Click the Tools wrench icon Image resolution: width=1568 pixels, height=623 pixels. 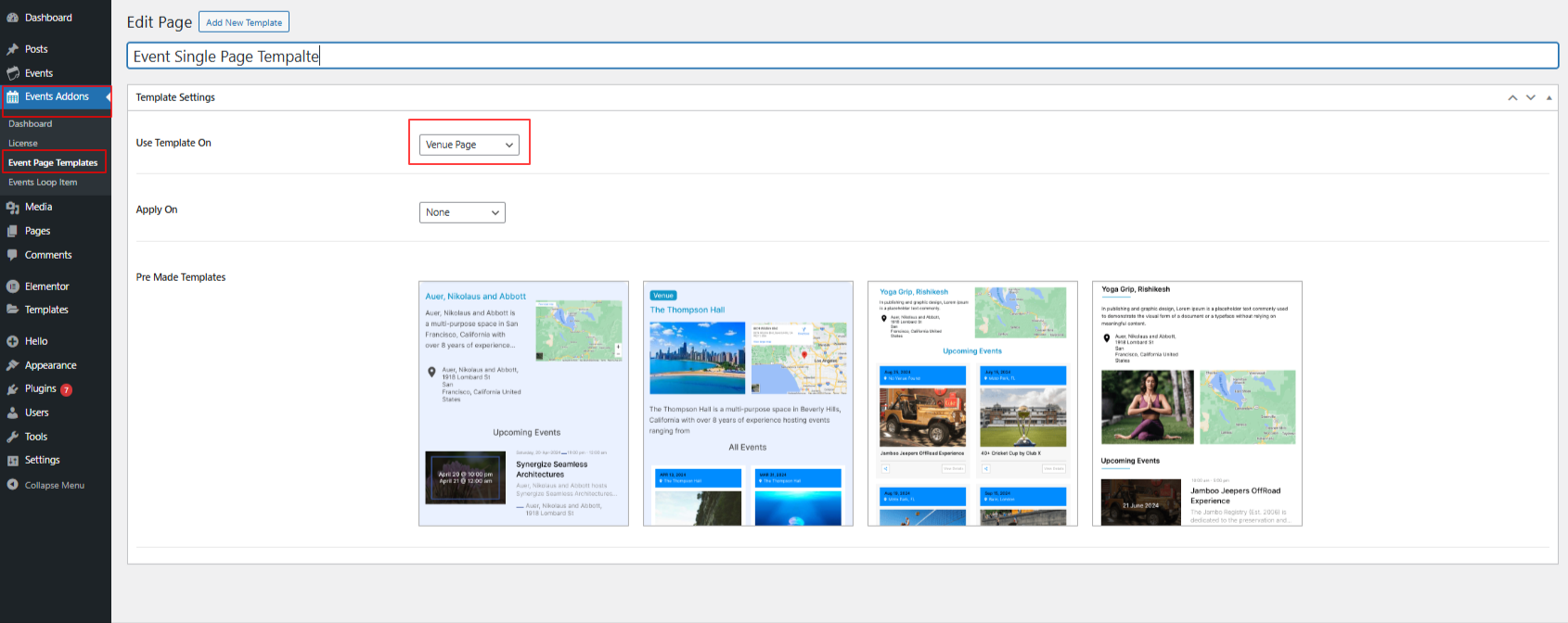pyautogui.click(x=12, y=437)
